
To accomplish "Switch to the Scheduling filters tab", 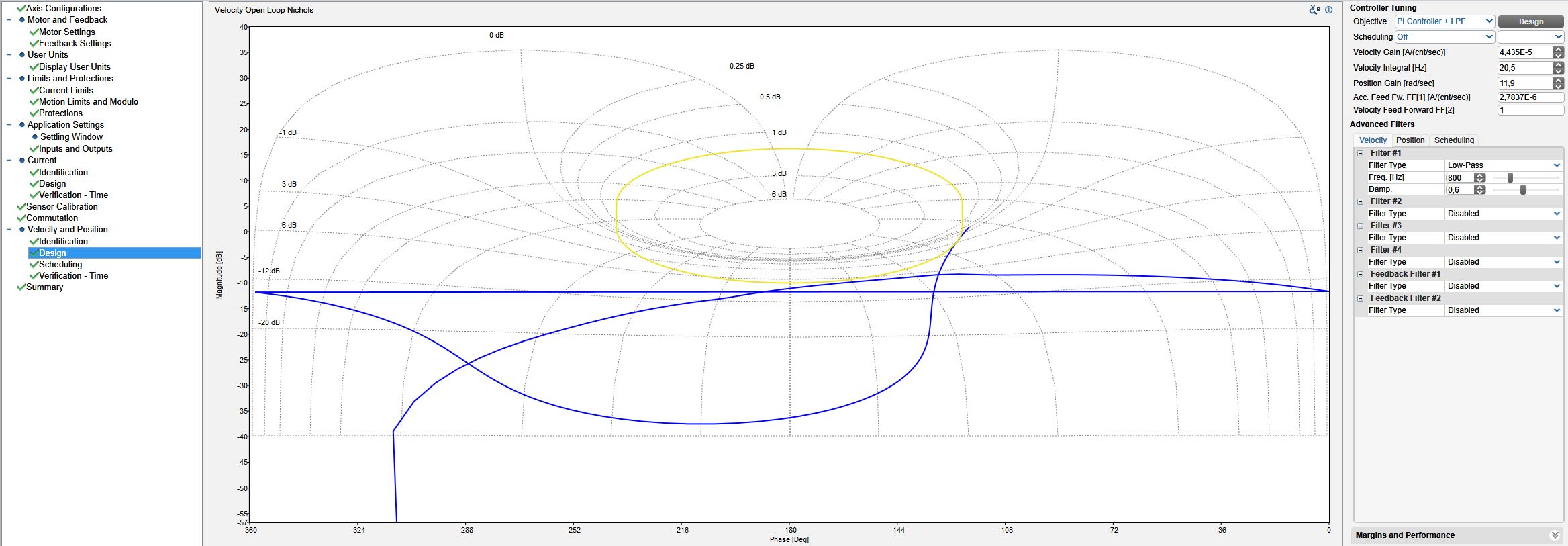I will [1454, 140].
